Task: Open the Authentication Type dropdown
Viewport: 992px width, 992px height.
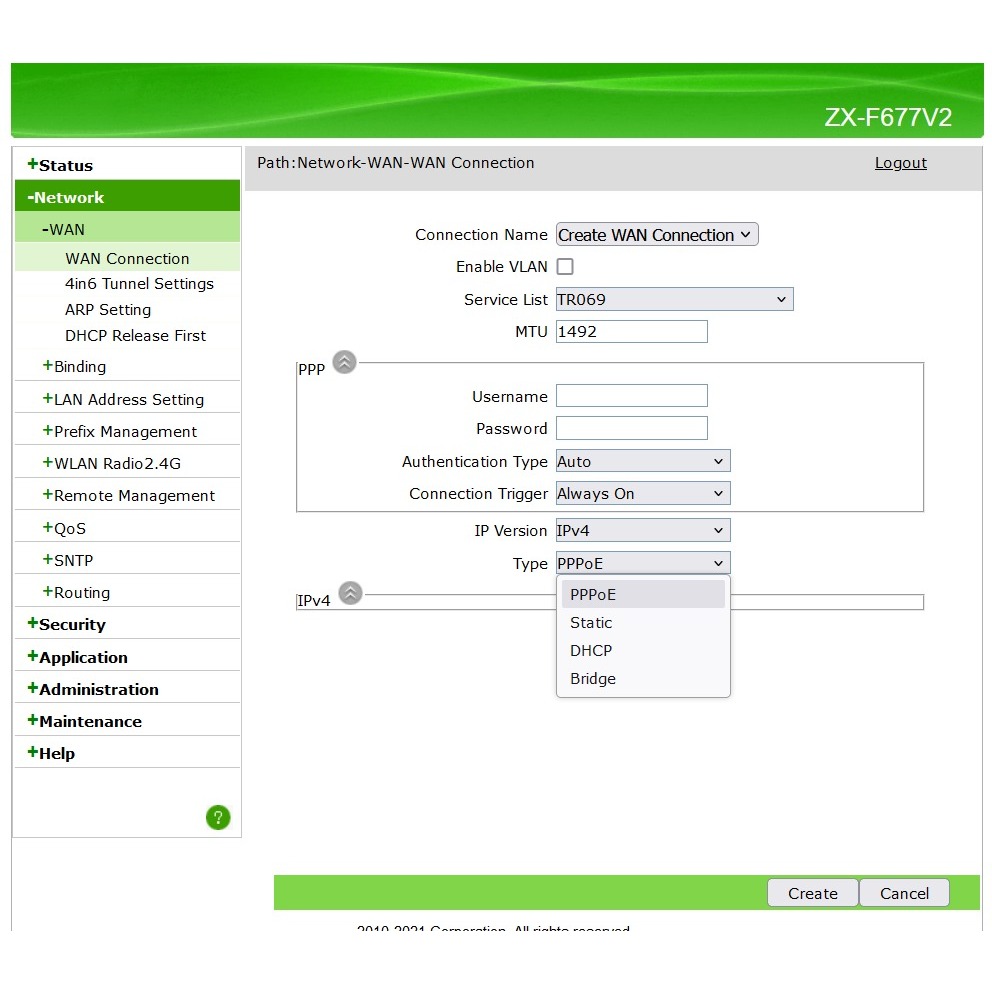Action: (x=643, y=462)
